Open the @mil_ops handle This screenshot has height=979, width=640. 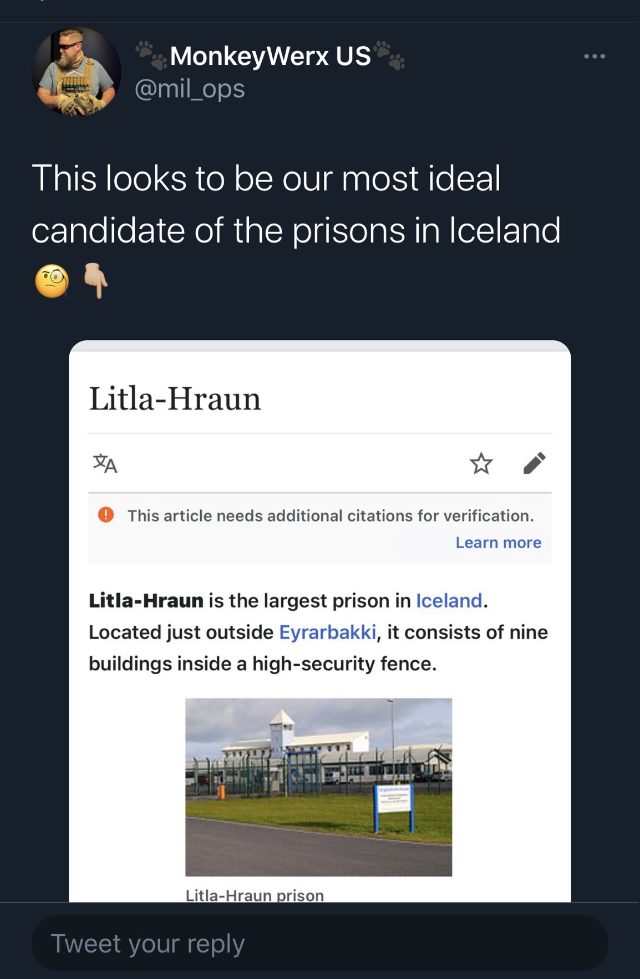pos(190,89)
